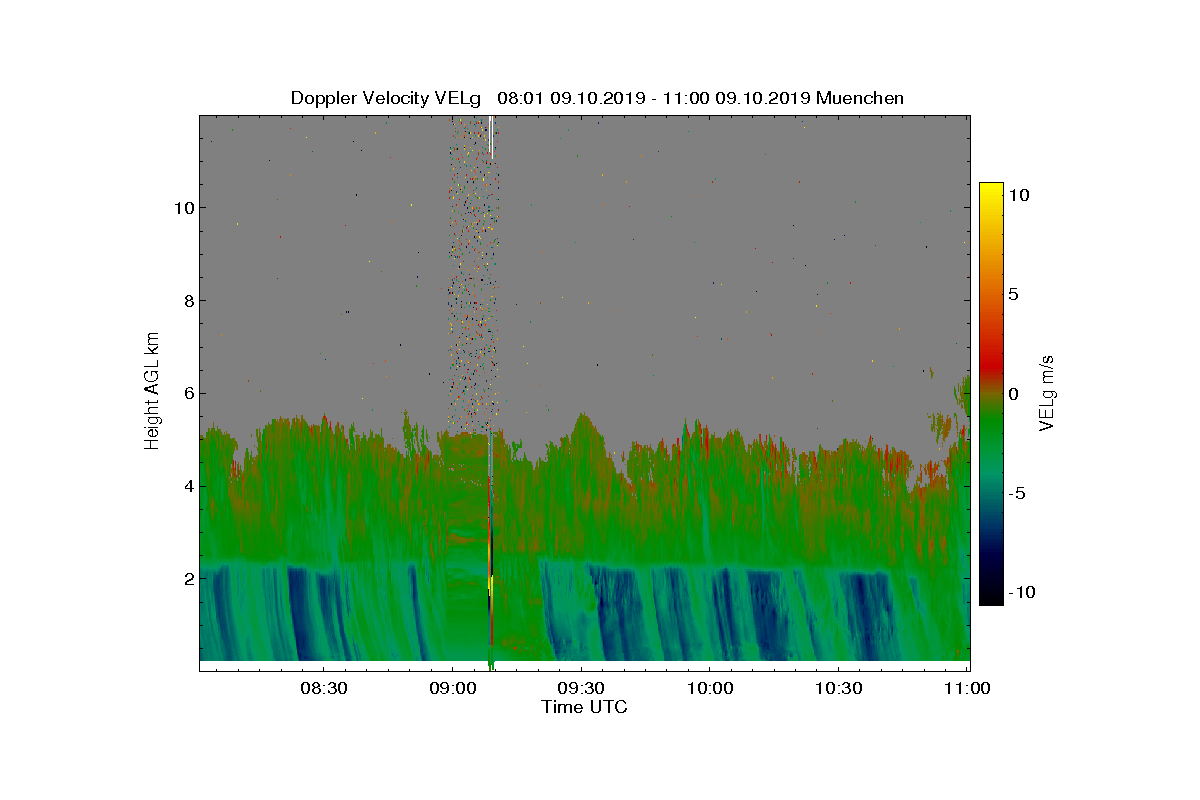Click the plot title 'Doppler Velocity VELg'
The image size is (1200, 800).
[388, 98]
